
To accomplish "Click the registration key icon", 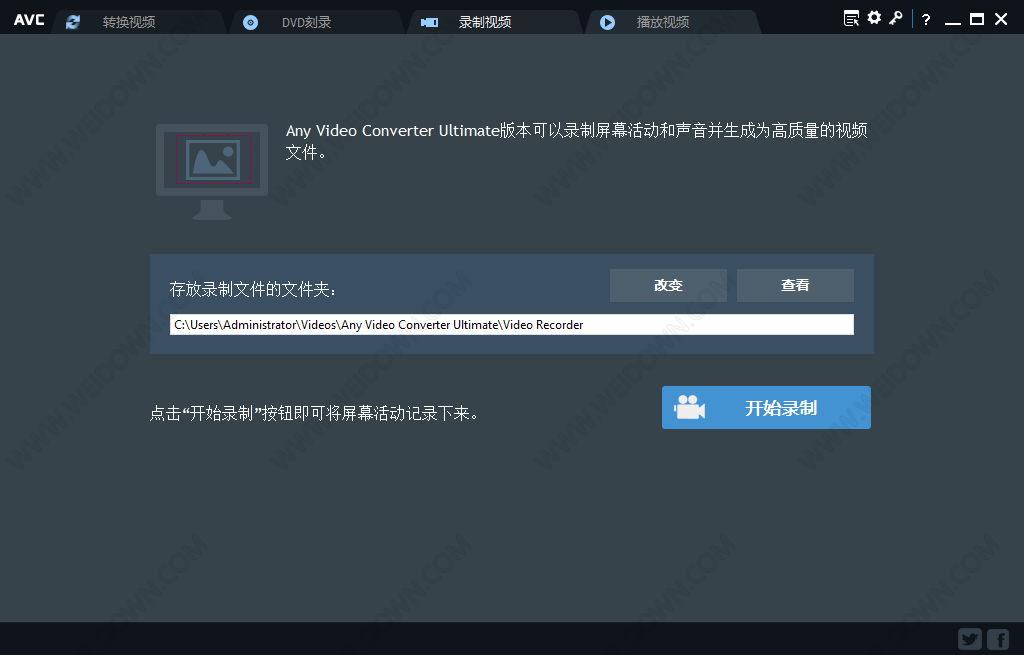I will pos(895,18).
